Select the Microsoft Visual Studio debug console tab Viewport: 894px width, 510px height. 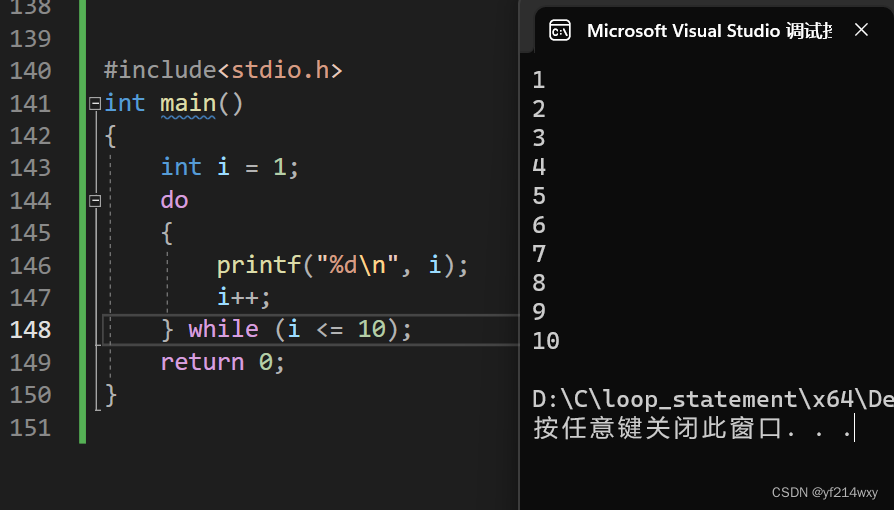coord(709,30)
